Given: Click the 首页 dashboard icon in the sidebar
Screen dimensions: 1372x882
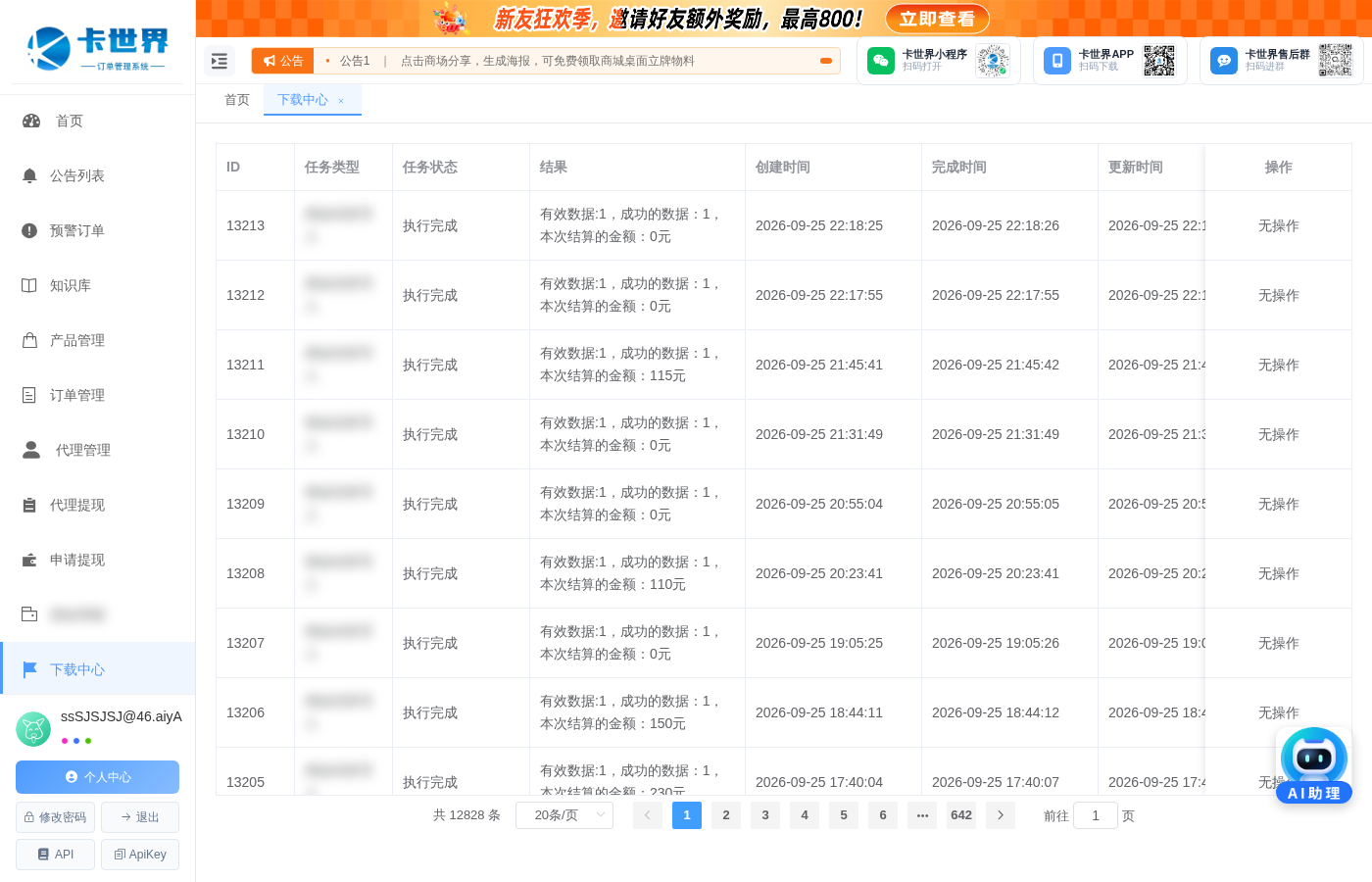Looking at the screenshot, I should (x=31, y=121).
